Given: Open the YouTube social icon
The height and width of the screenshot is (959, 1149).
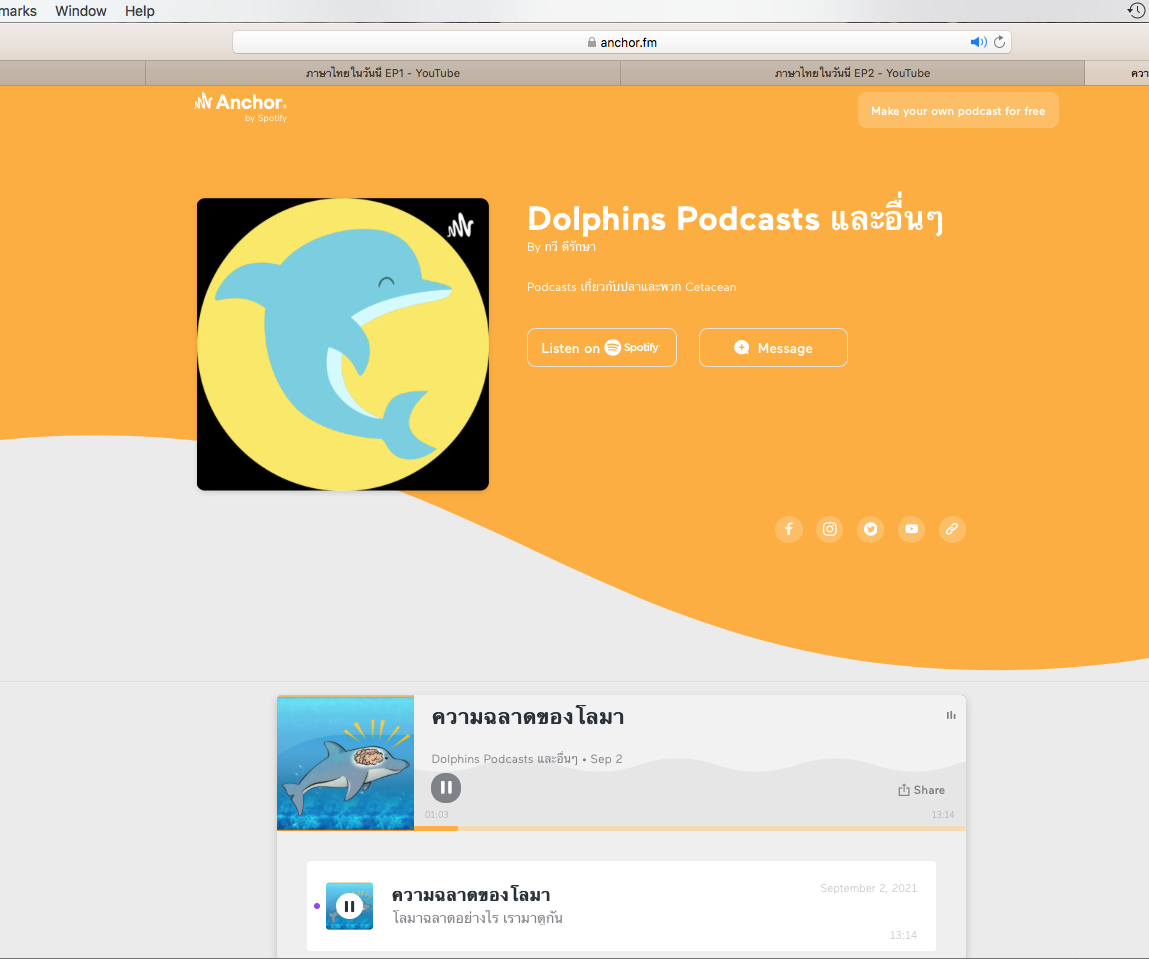Looking at the screenshot, I should (x=912, y=529).
